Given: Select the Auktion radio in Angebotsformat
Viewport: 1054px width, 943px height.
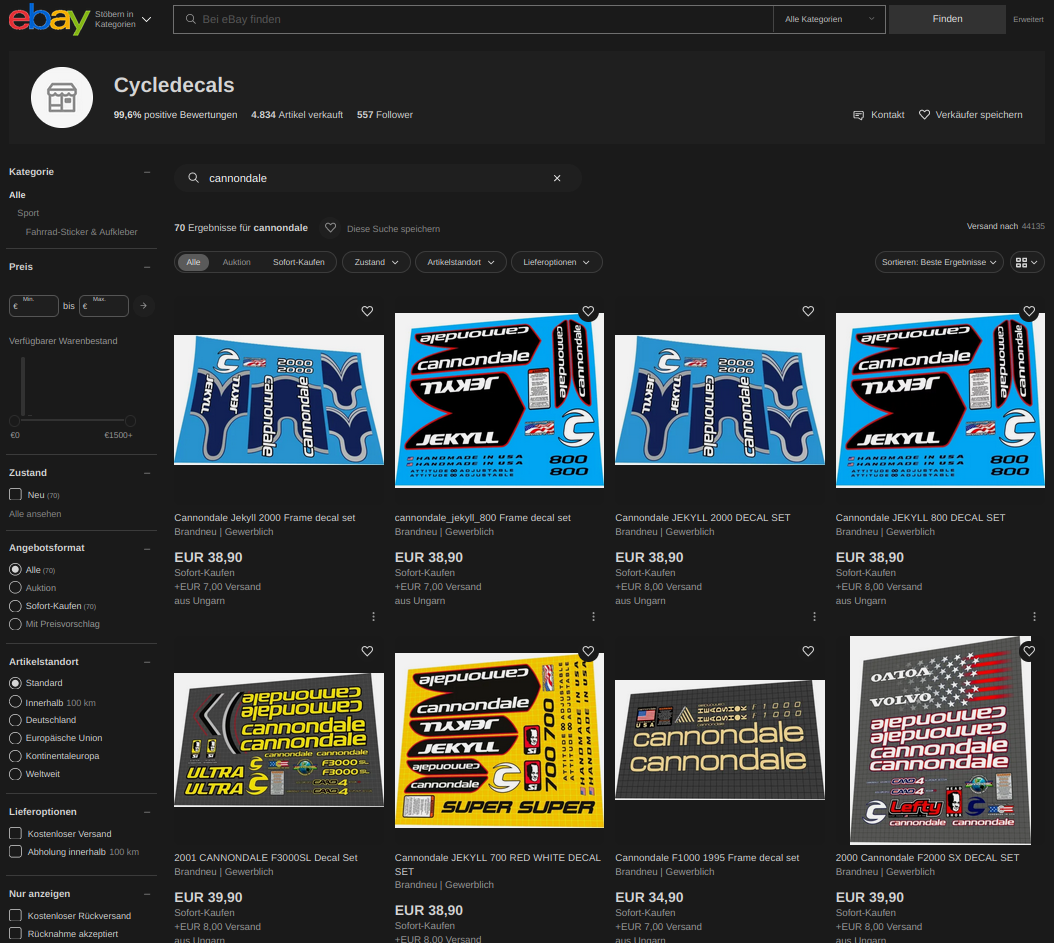Looking at the screenshot, I should click(x=15, y=587).
